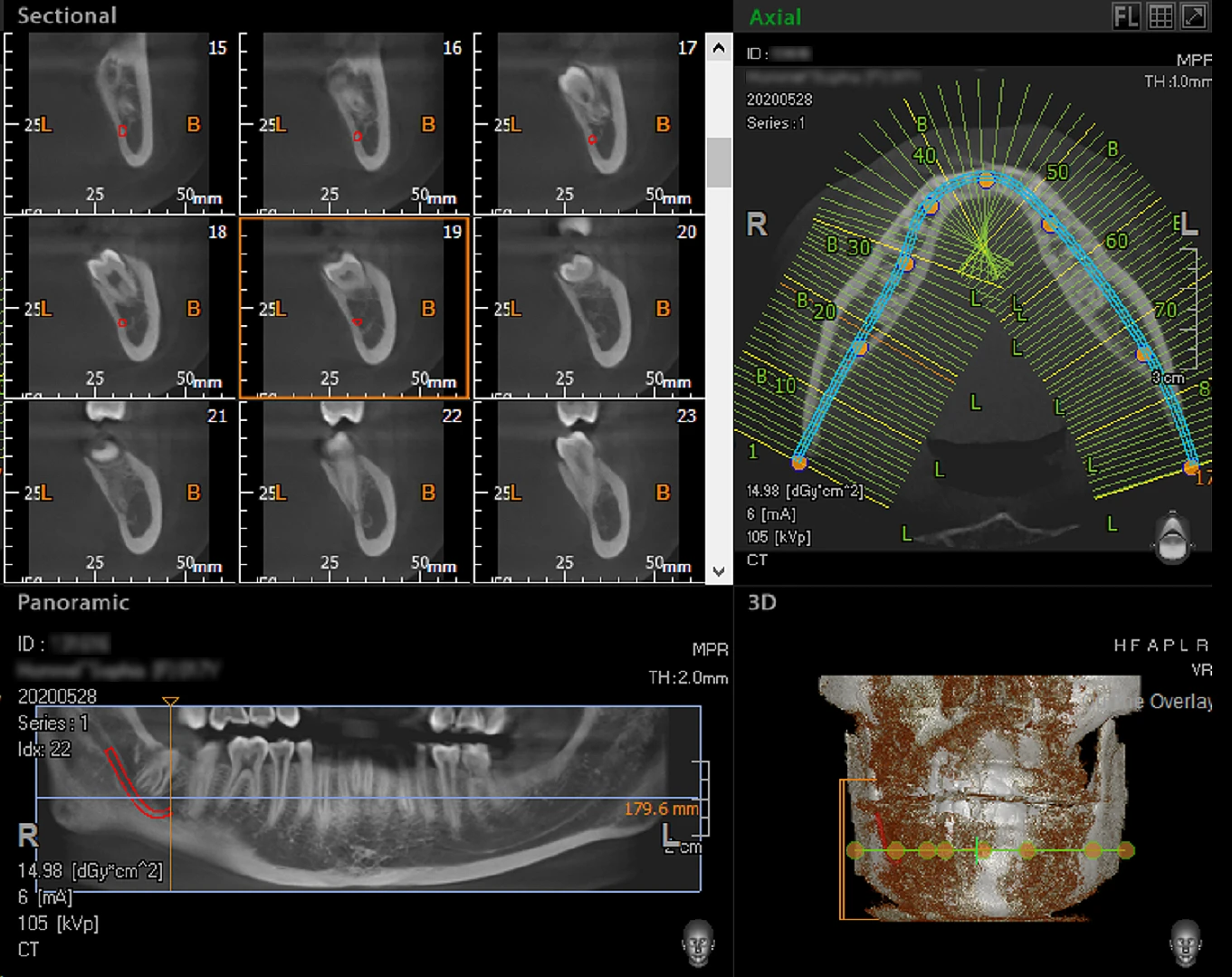
Task: Click the Sectional scrollbar thumb
Action: [x=719, y=162]
